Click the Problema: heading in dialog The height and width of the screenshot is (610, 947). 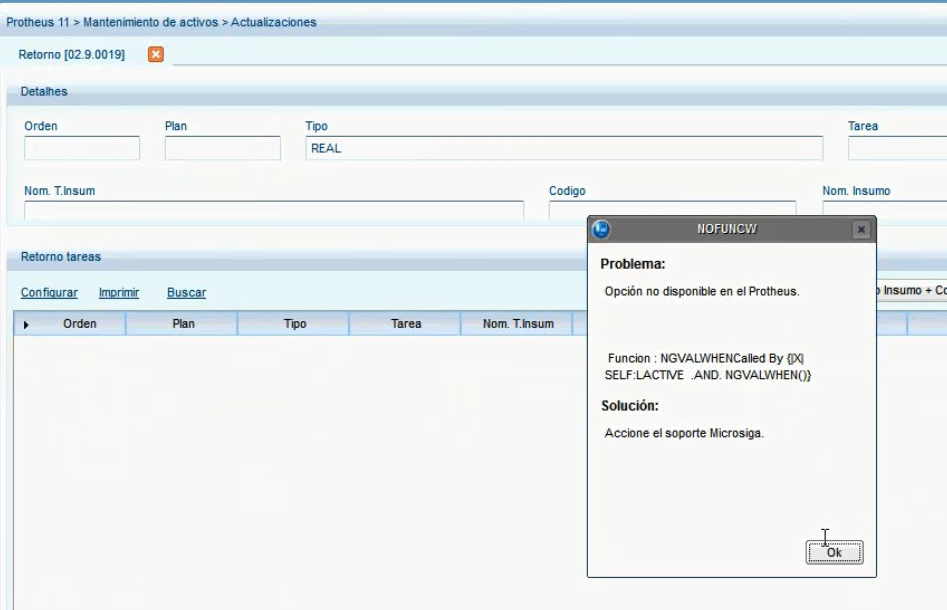click(632, 264)
